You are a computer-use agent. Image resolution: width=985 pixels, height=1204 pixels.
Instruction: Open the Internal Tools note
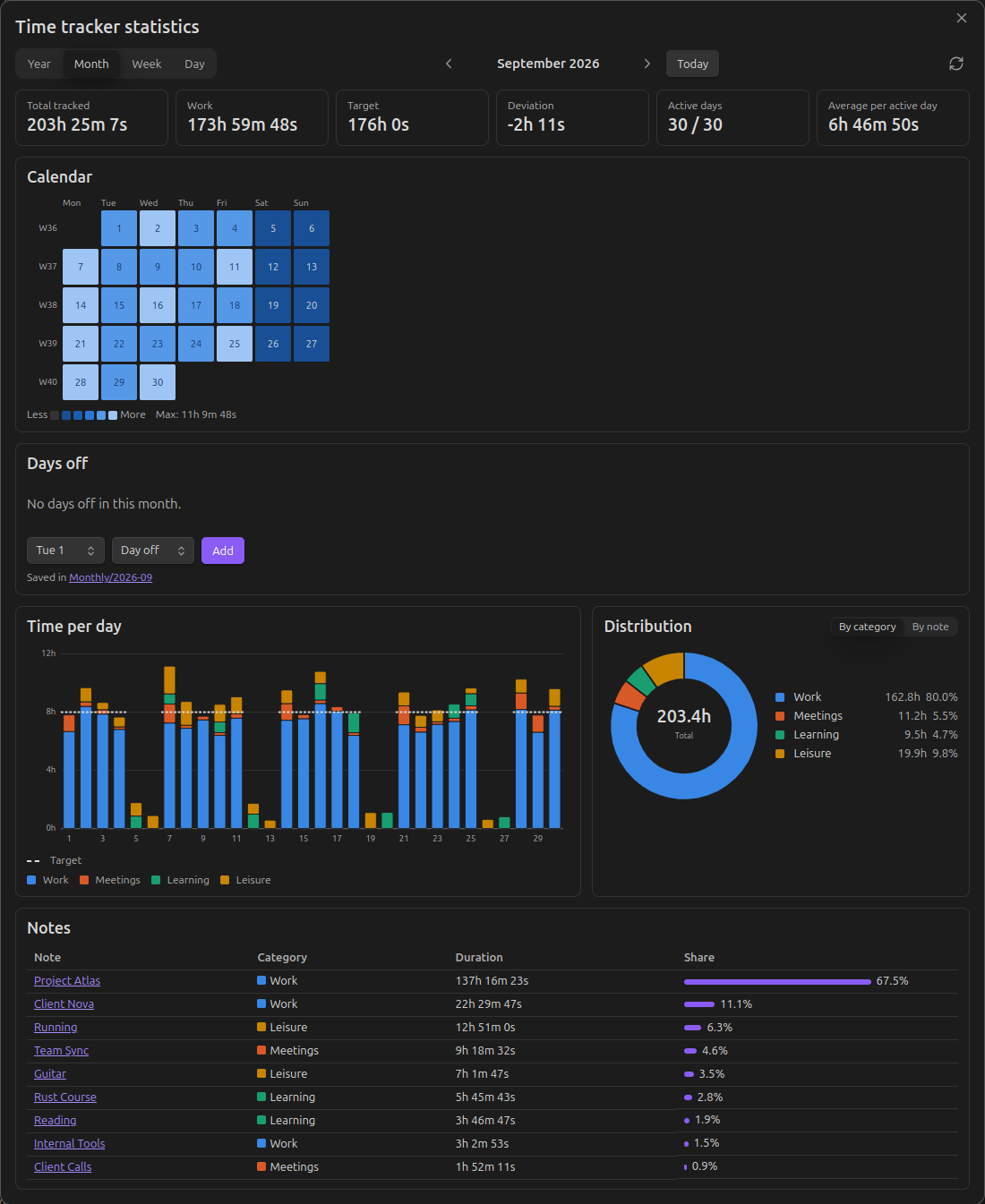click(70, 1144)
